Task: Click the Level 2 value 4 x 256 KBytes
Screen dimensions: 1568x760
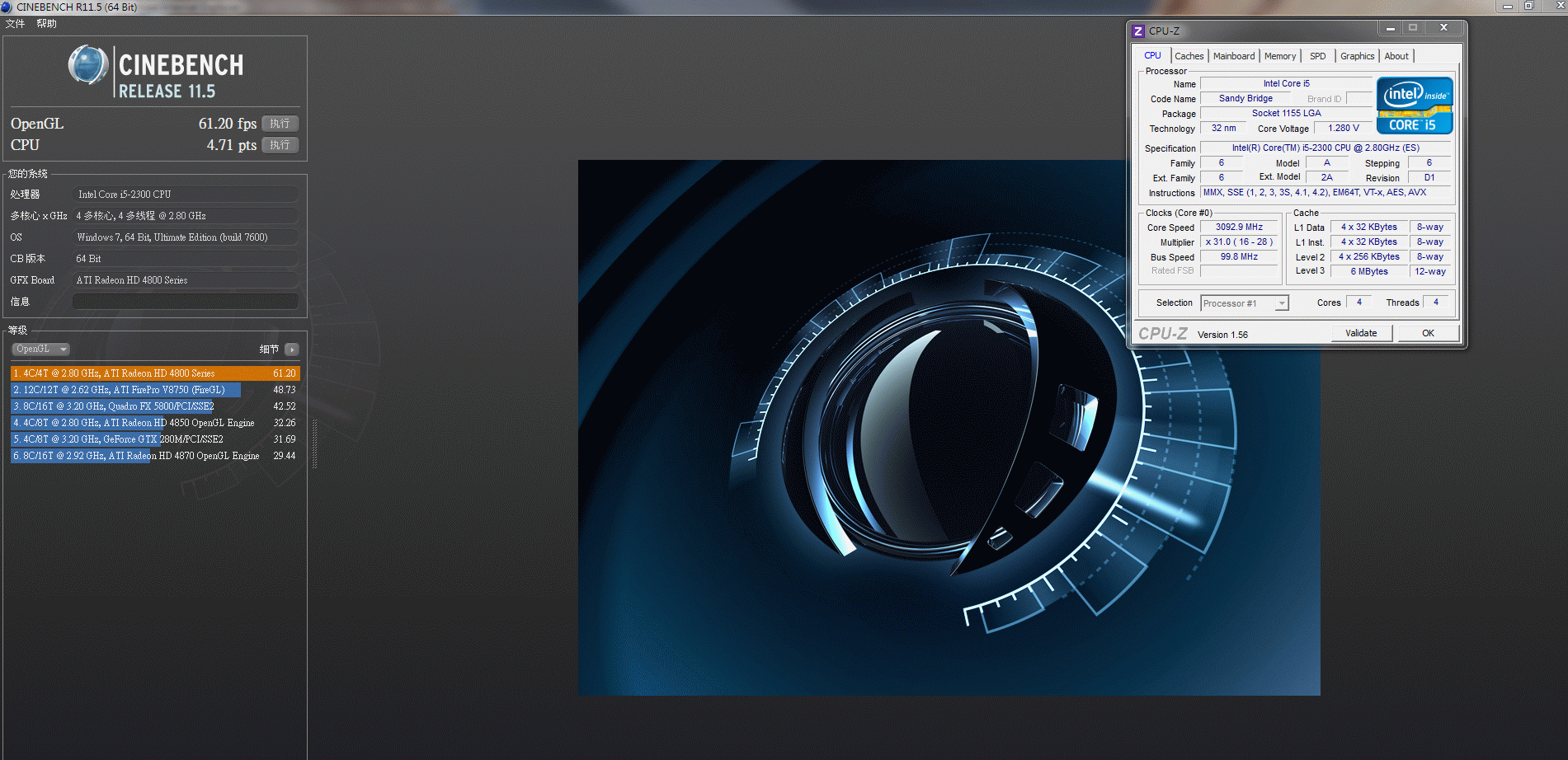Action: point(1369,256)
